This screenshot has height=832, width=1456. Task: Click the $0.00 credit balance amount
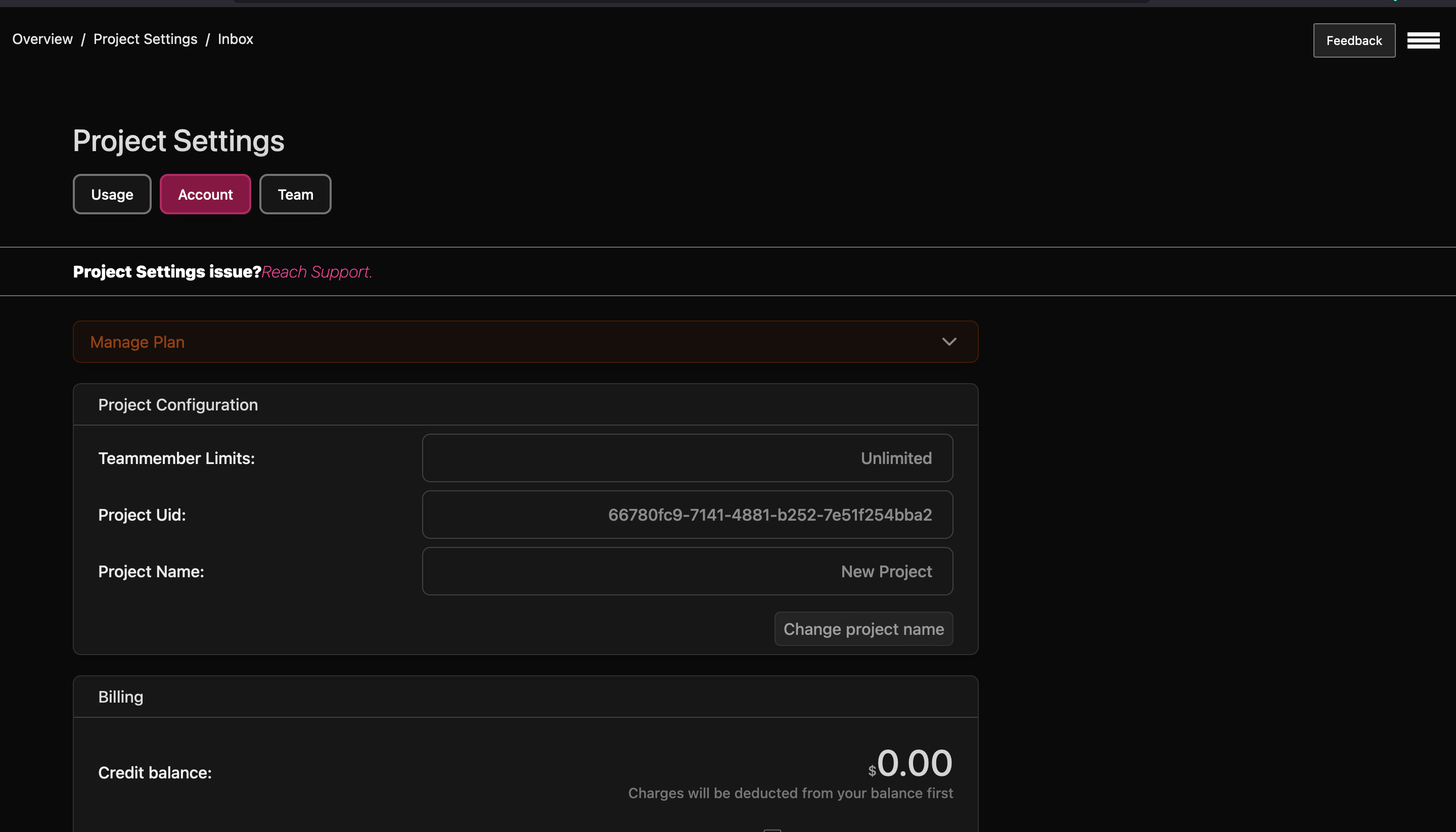click(x=913, y=763)
